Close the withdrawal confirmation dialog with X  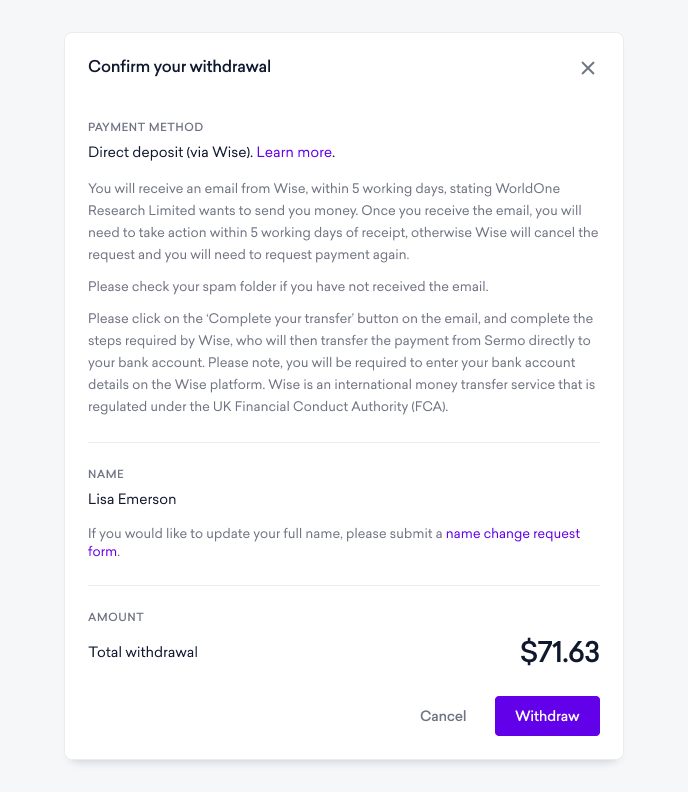point(587,68)
